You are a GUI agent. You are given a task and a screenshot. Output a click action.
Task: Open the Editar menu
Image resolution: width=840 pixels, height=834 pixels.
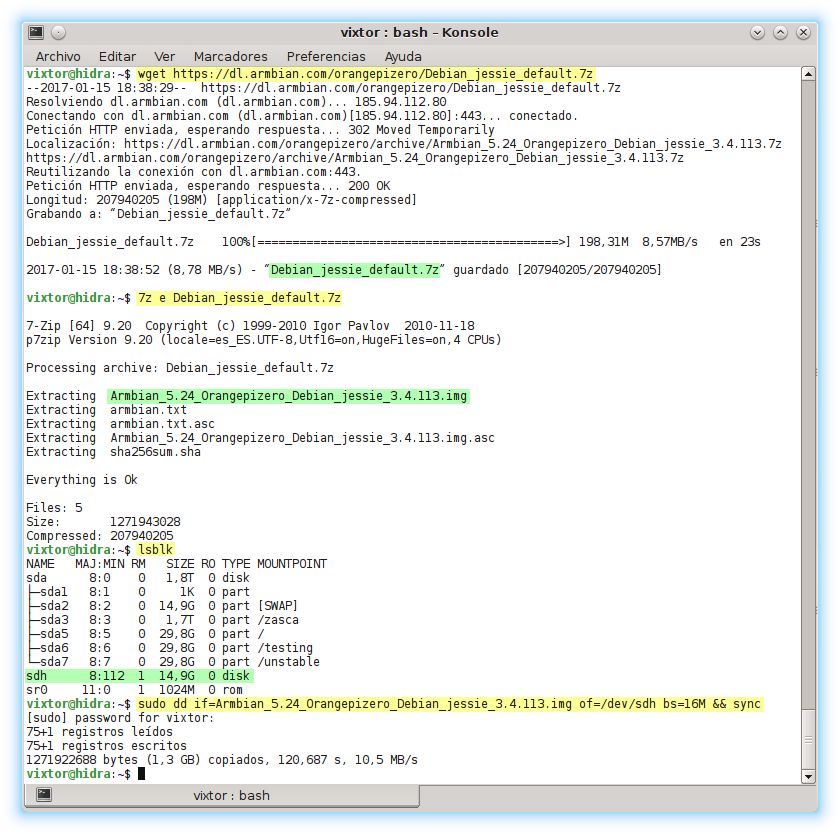pyautogui.click(x=117, y=57)
